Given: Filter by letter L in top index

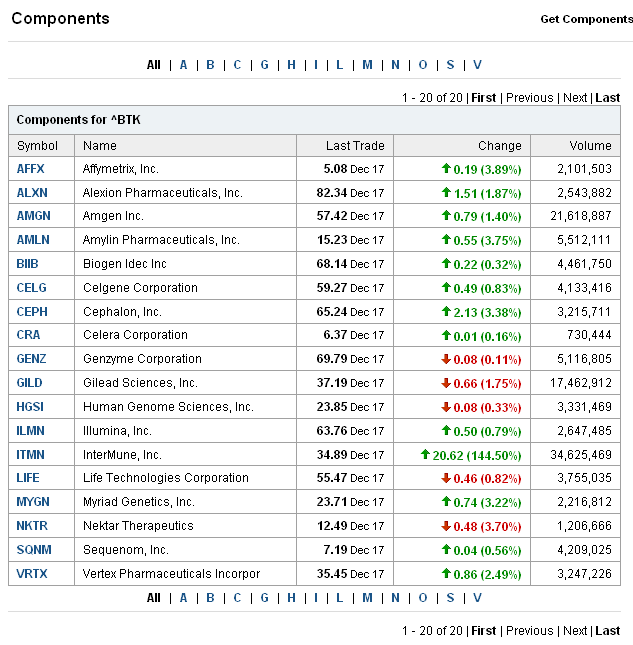Looking at the screenshot, I should 339,65.
